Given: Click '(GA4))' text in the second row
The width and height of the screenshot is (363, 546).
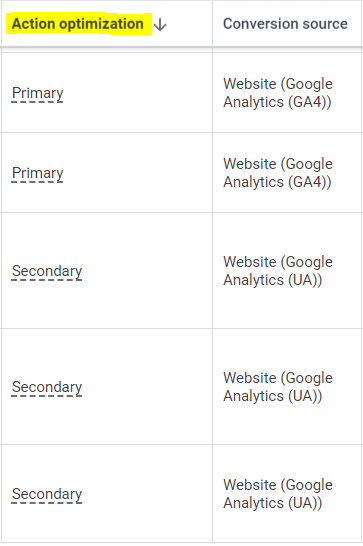Looking at the screenshot, I should coord(309,182).
